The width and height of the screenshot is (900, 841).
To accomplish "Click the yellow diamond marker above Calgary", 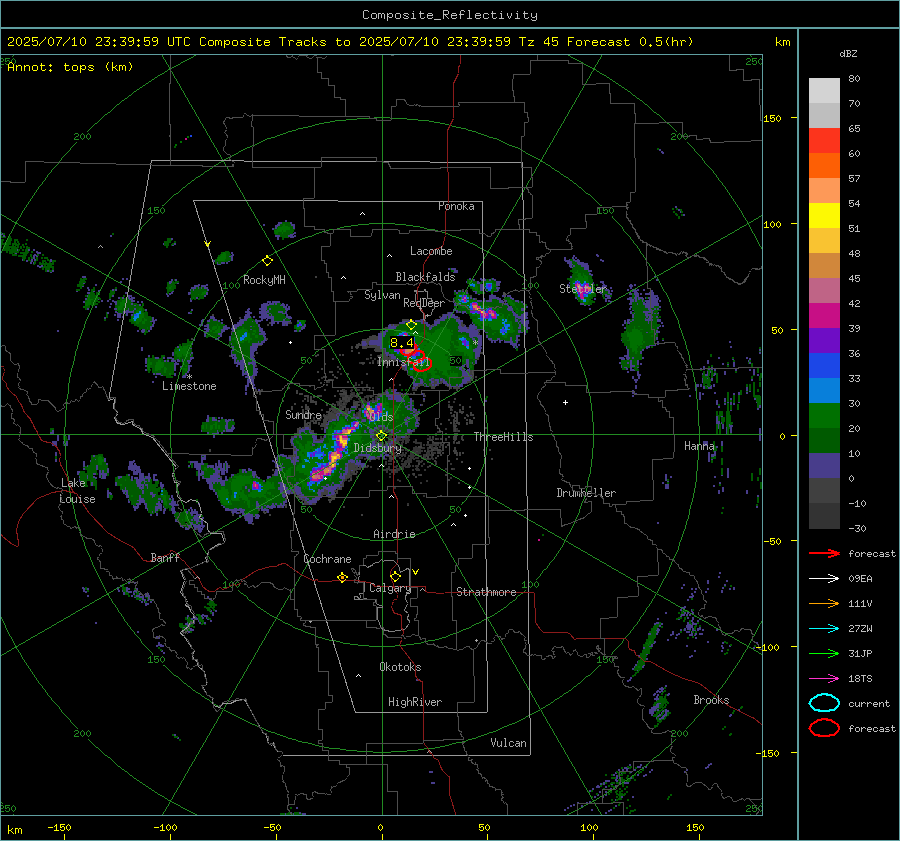I will [395, 576].
